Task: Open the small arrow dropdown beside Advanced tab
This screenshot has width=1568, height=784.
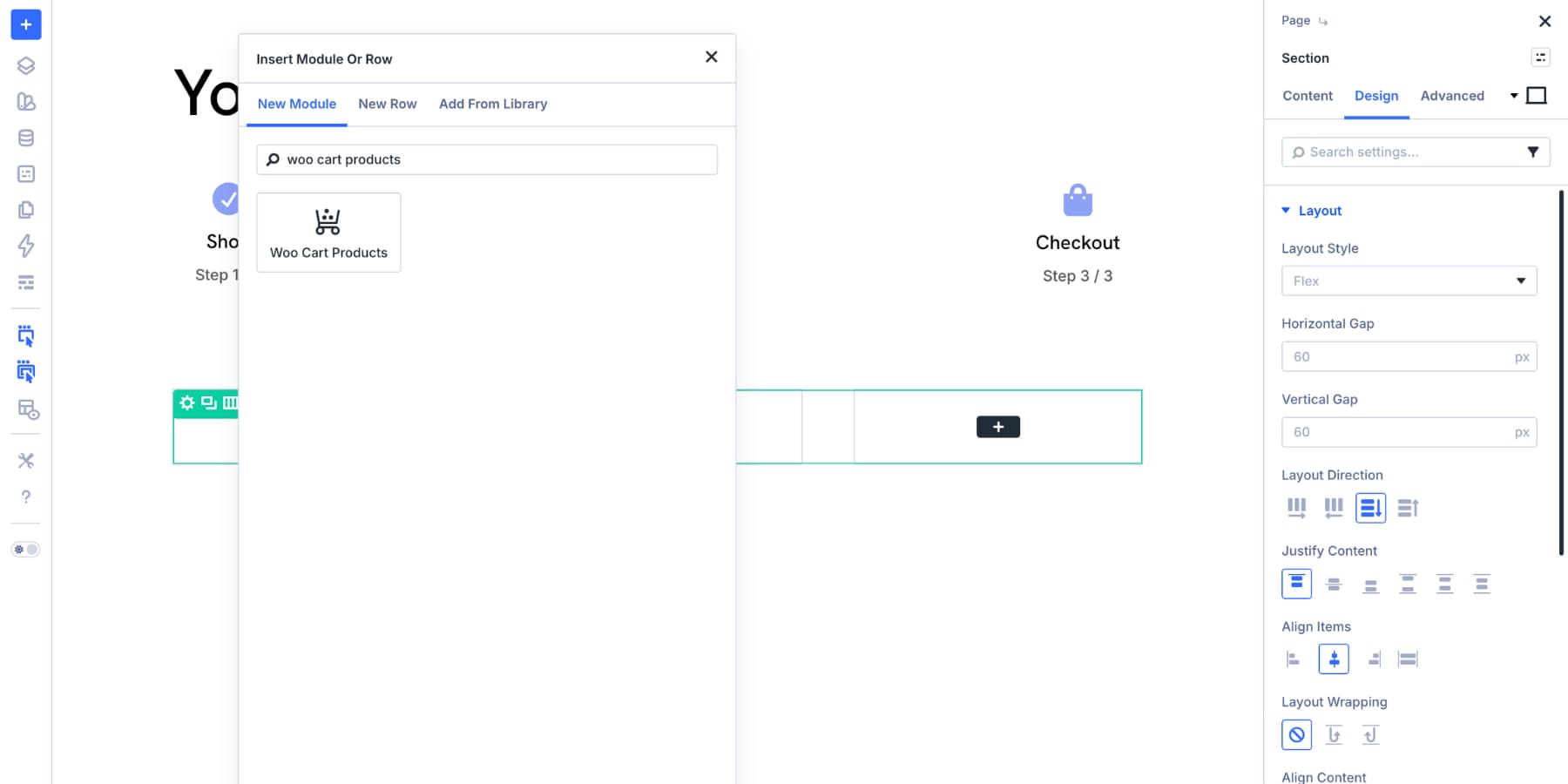Action: click(1514, 96)
